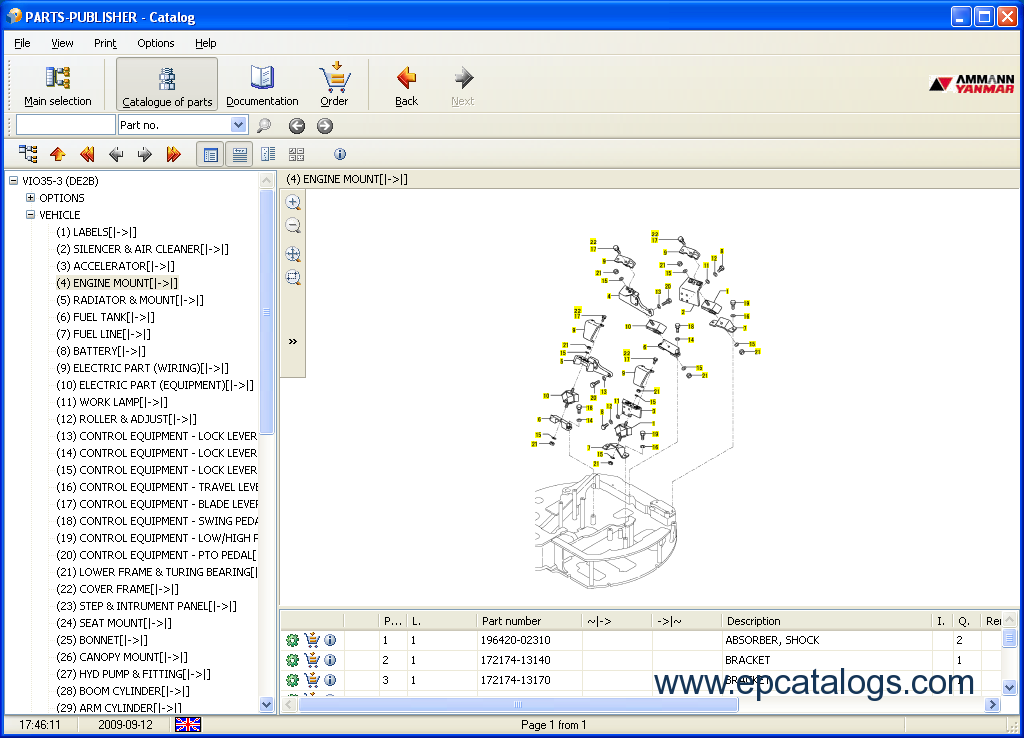Image resolution: width=1024 pixels, height=738 pixels.
Task: Click the tree panel scroll-down arrow
Action: [266, 705]
